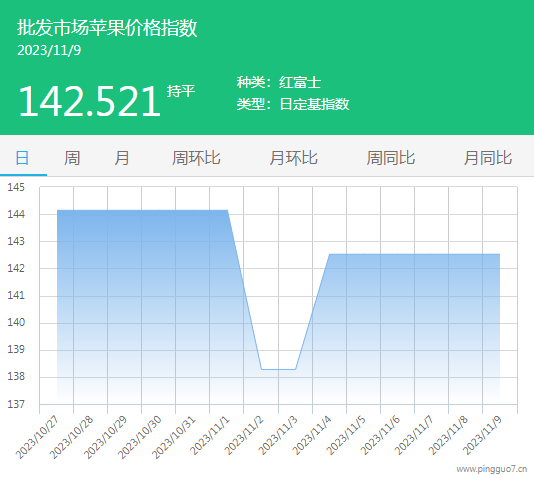Click the 145 y-axis label
The height and width of the screenshot is (478, 534).
pos(16,187)
